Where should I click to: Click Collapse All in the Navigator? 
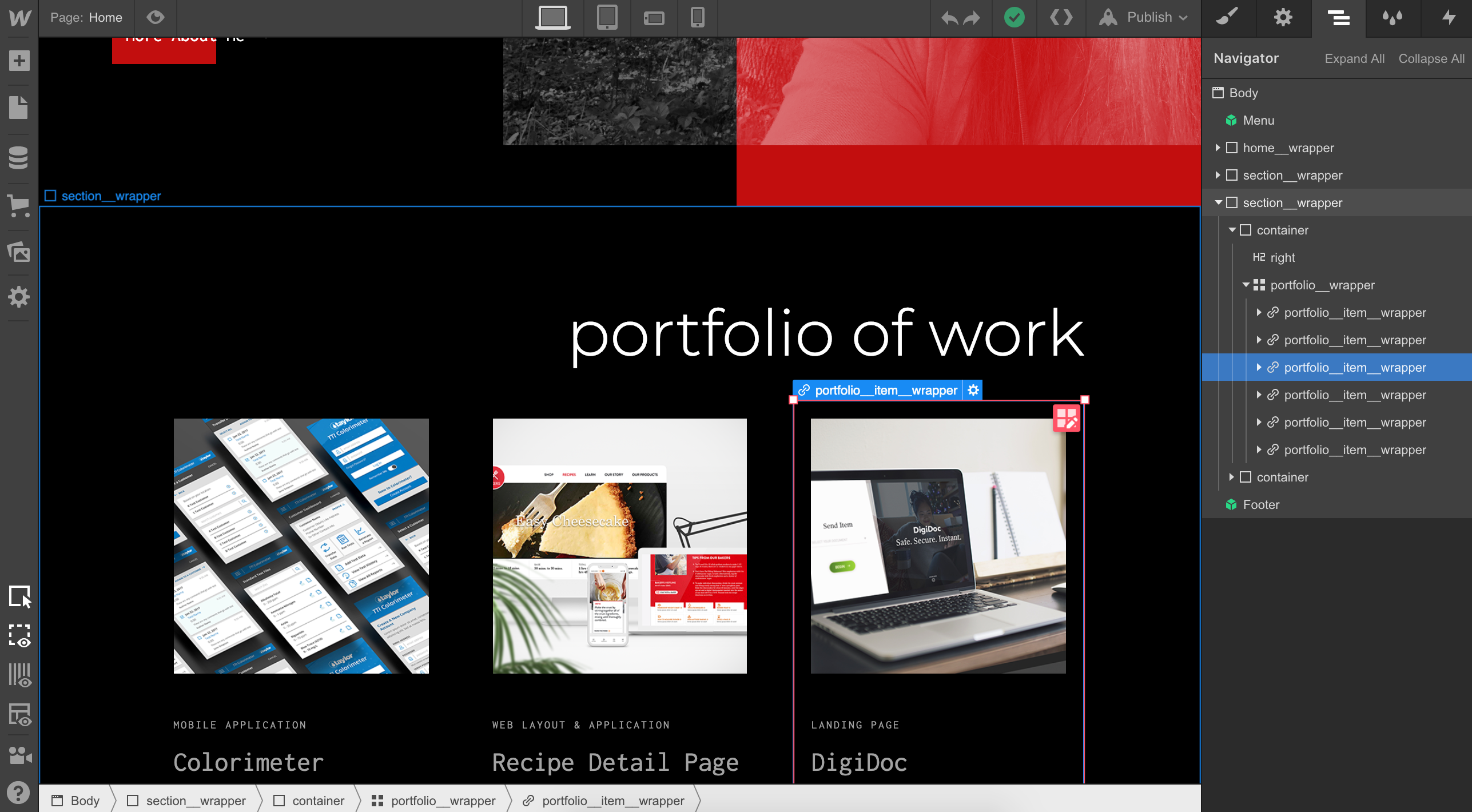pyautogui.click(x=1431, y=58)
